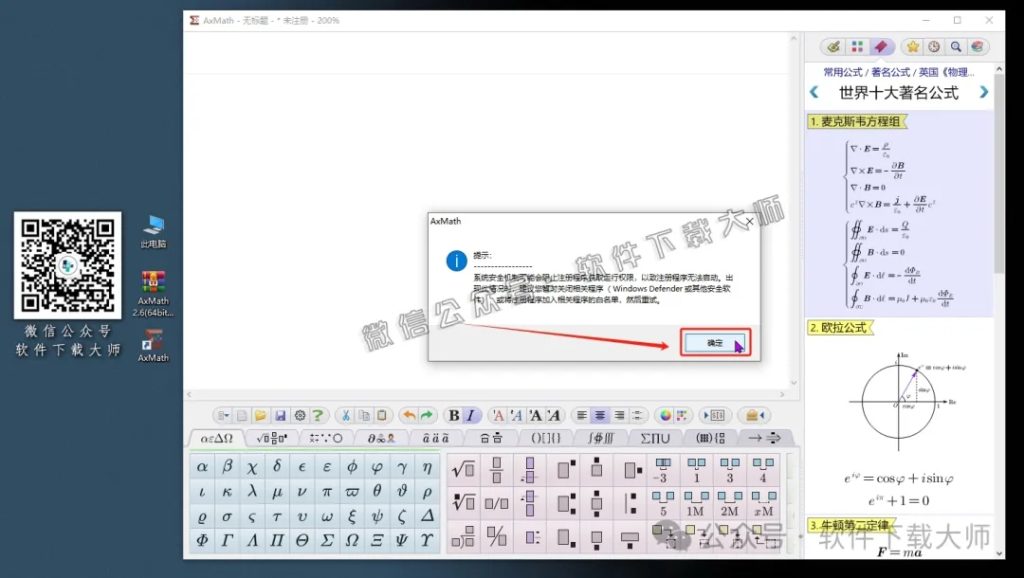Open the Help question mark icon

pos(320,415)
